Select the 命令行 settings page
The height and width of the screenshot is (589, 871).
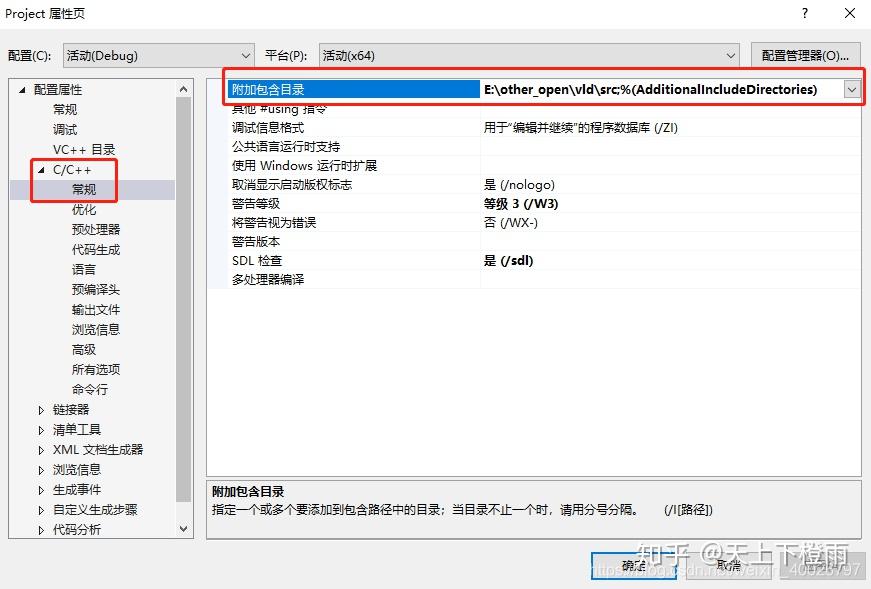click(x=92, y=389)
